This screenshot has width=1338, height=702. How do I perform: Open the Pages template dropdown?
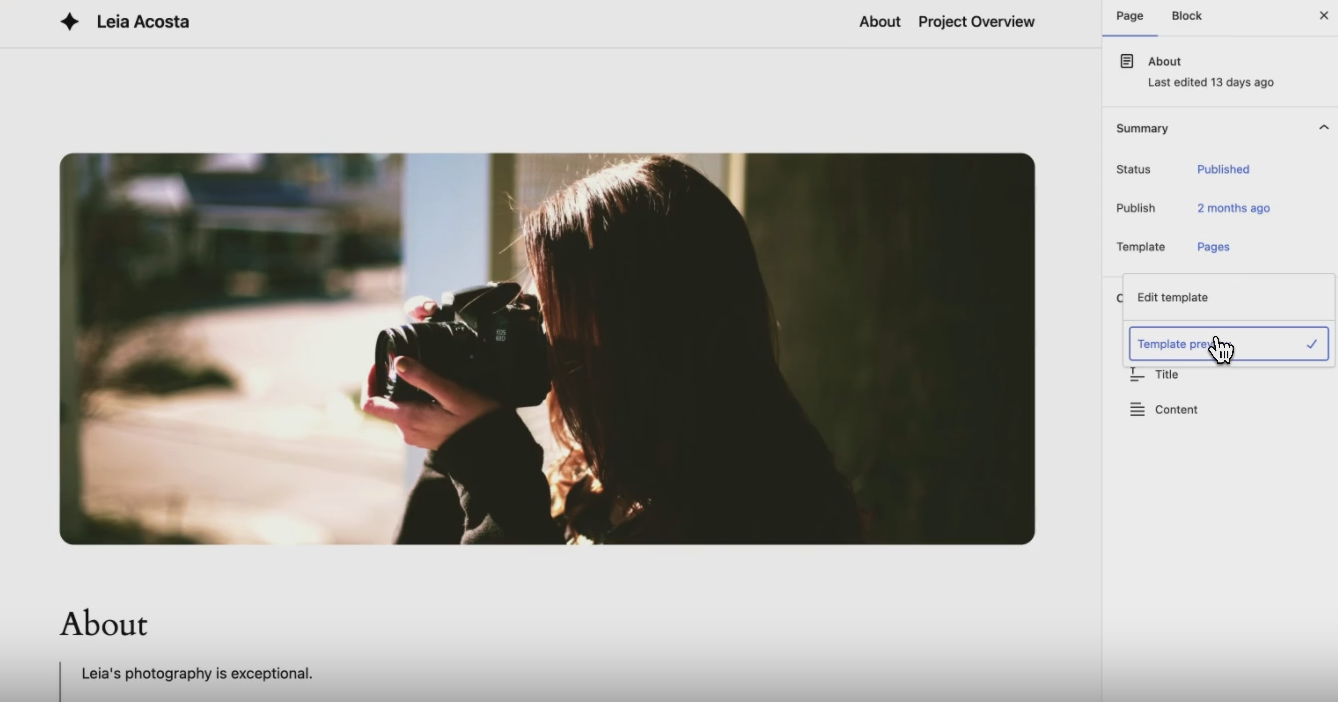tap(1213, 247)
